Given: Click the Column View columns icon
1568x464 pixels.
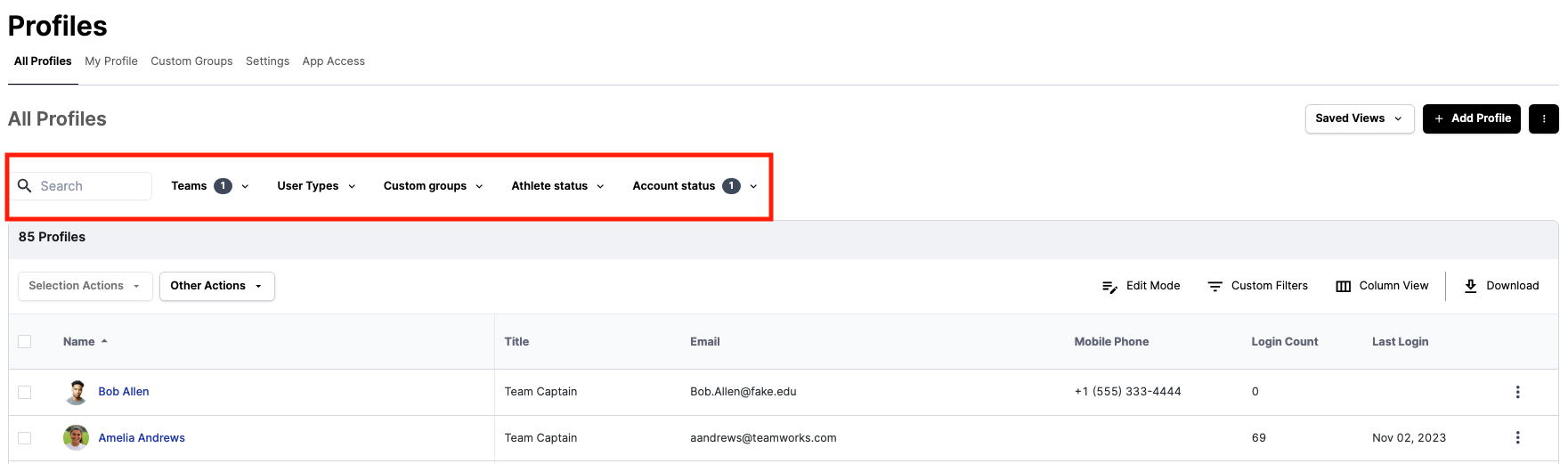Looking at the screenshot, I should (1343, 287).
